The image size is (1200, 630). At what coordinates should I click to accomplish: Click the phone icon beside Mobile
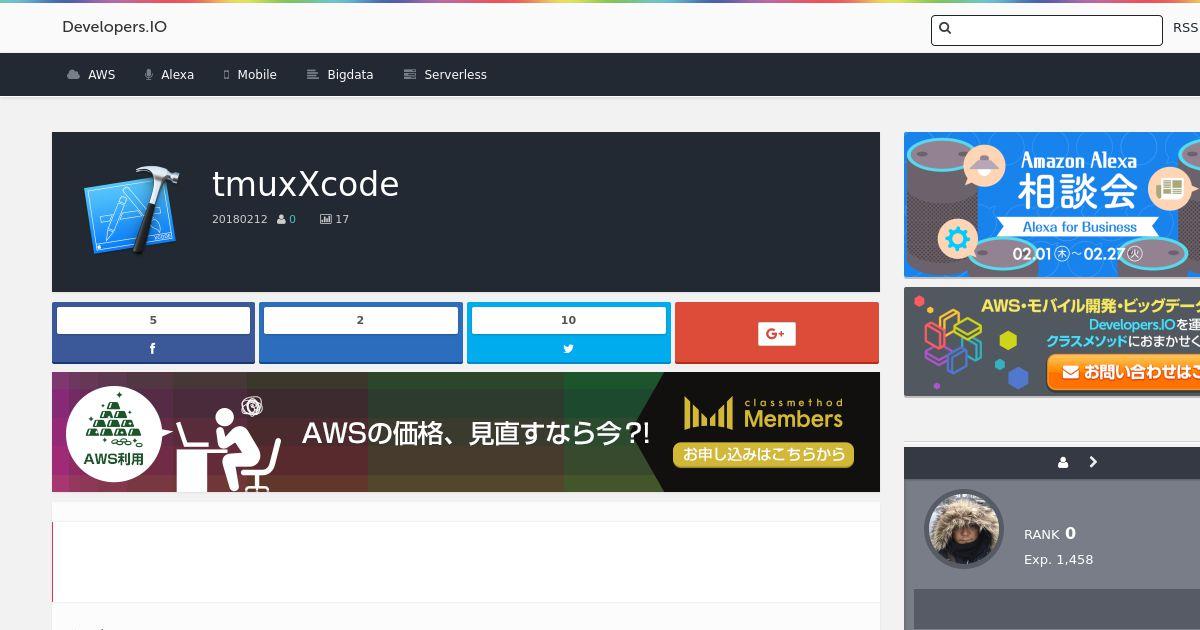227,75
